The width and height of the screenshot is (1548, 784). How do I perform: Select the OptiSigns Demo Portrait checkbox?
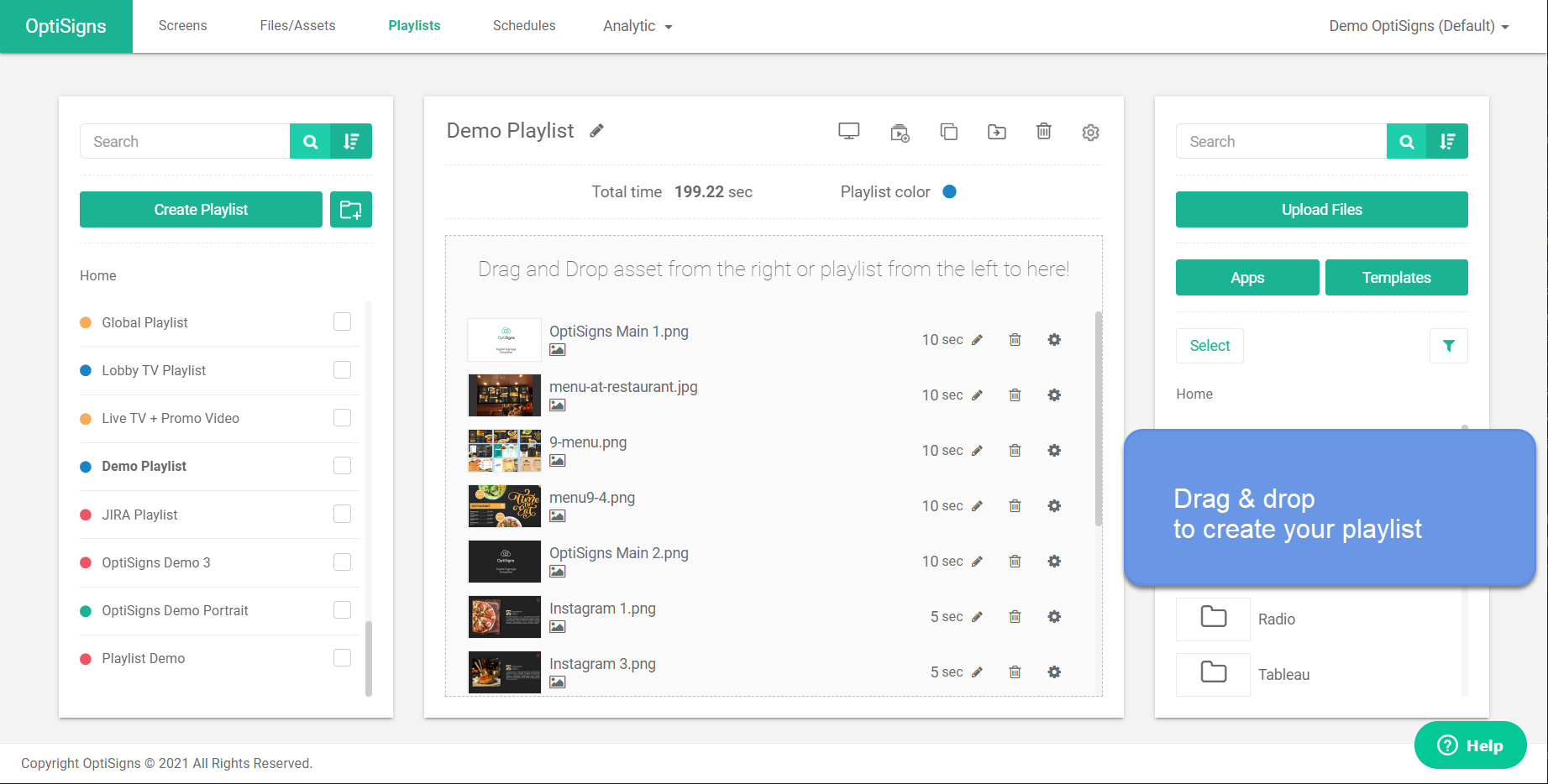click(342, 609)
